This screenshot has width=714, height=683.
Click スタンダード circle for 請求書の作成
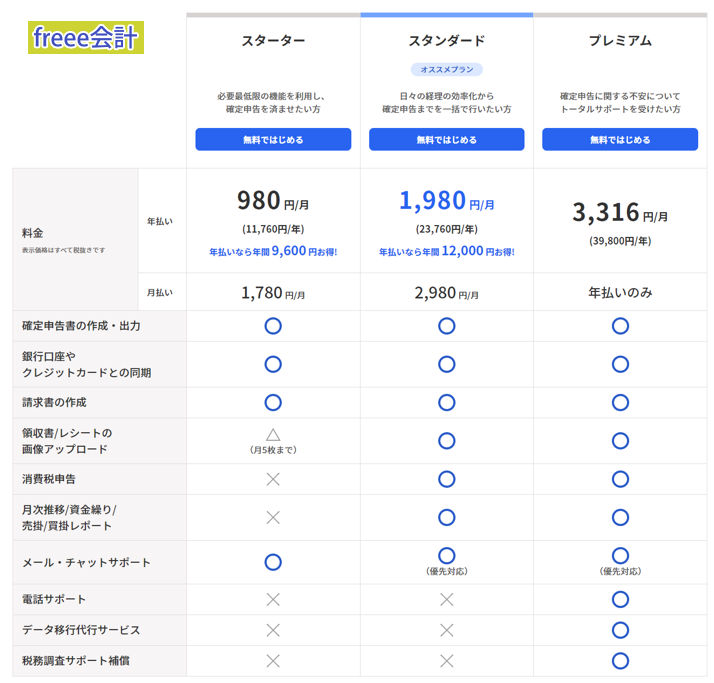point(447,403)
